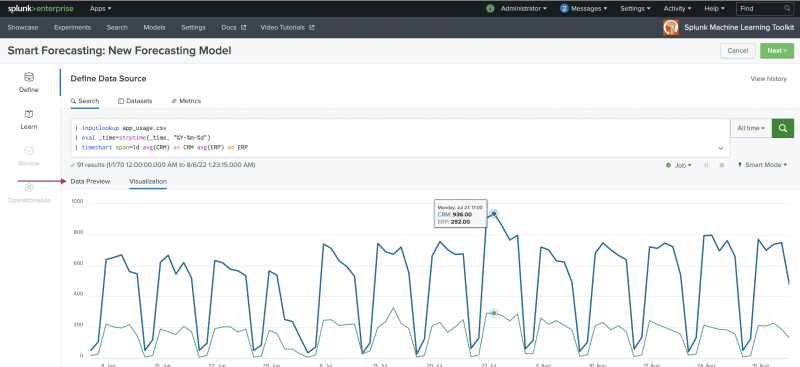Viewport: 800px width, 367px height.
Task: Open the Settings item in the app nav bar
Action: tap(193, 28)
